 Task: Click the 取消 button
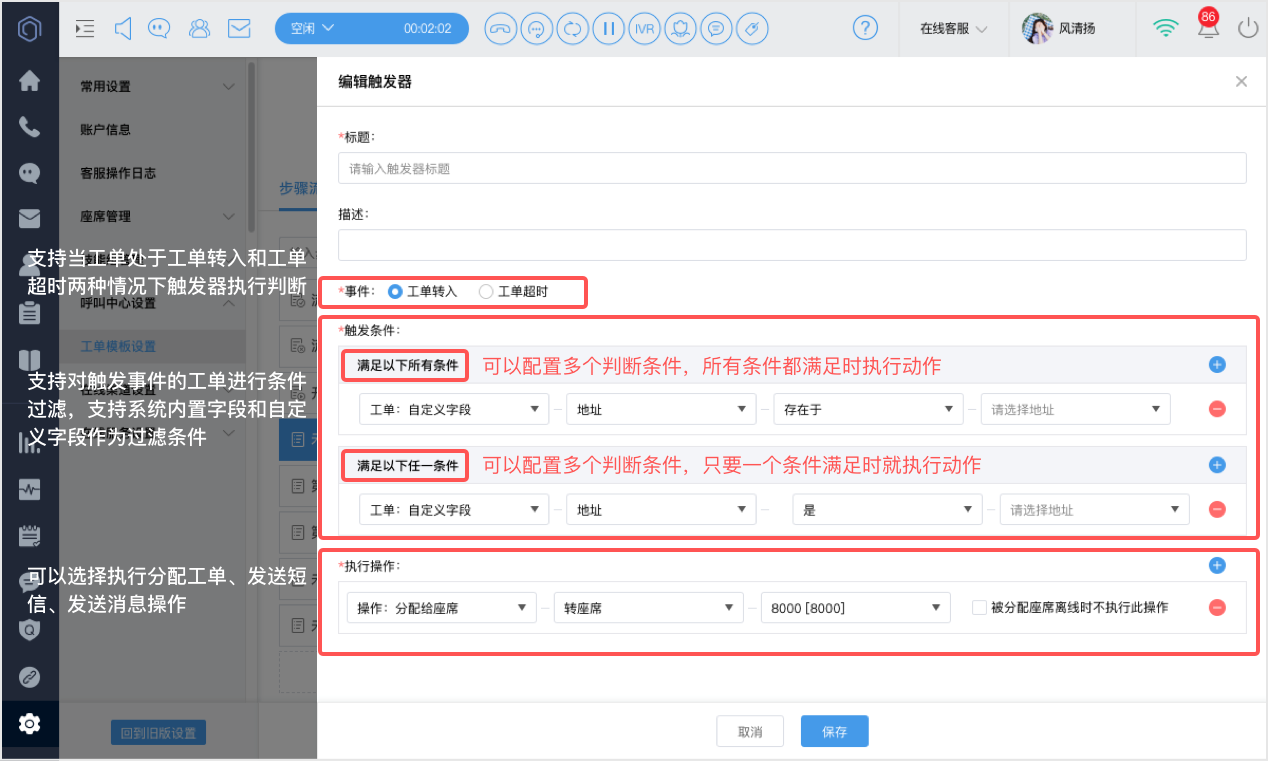pos(750,732)
